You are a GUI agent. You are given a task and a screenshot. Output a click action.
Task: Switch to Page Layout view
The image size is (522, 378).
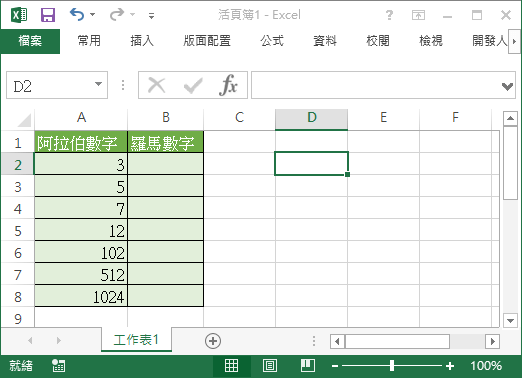pos(269,366)
